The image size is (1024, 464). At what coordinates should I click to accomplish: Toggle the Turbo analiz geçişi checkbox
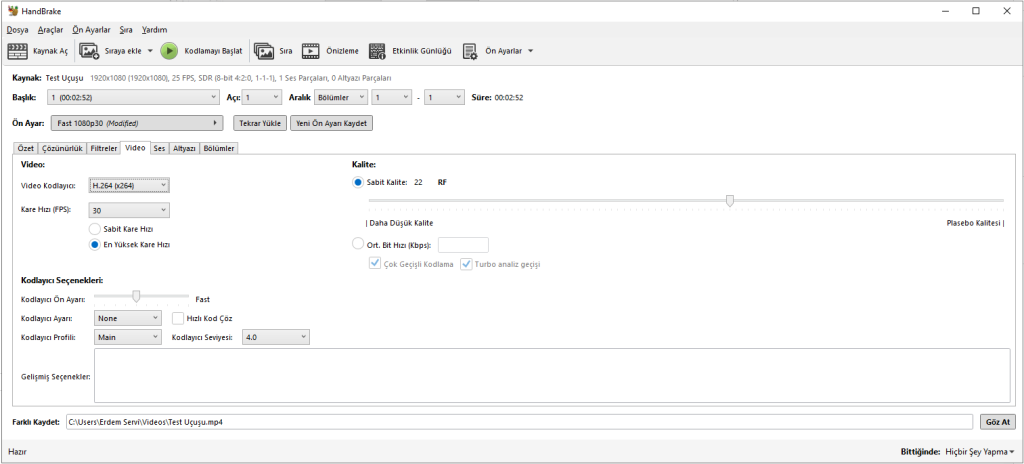(466, 264)
